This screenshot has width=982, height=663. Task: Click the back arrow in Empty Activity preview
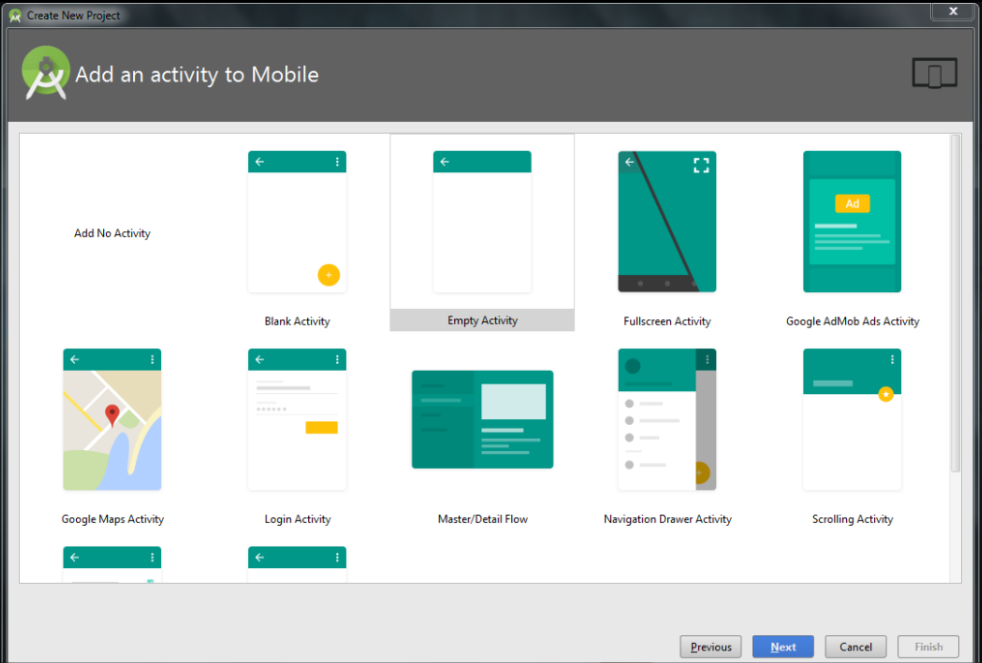click(445, 162)
